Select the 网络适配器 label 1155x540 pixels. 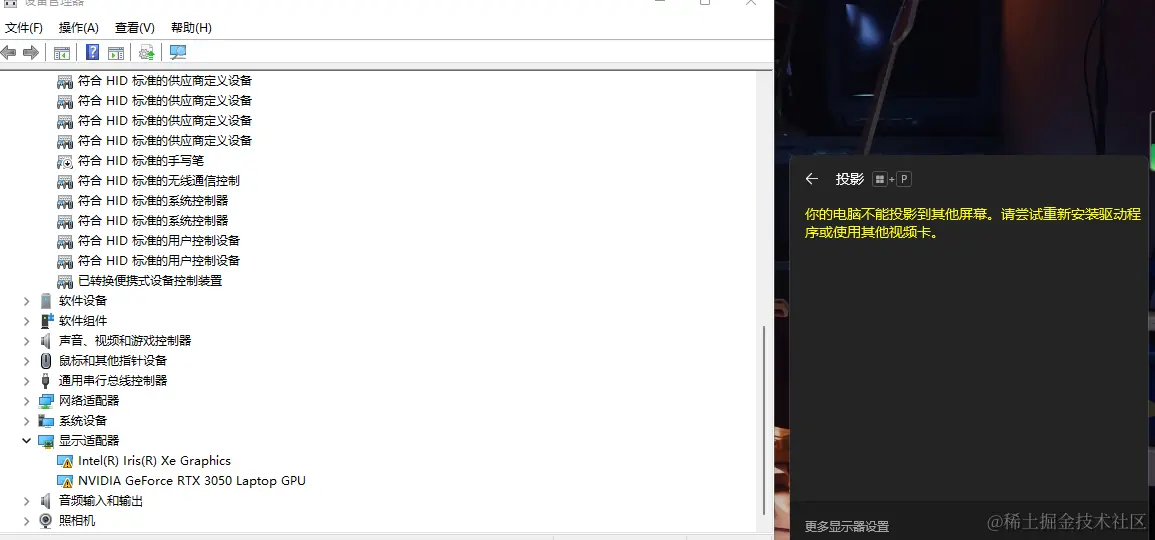pyautogui.click(x=88, y=400)
